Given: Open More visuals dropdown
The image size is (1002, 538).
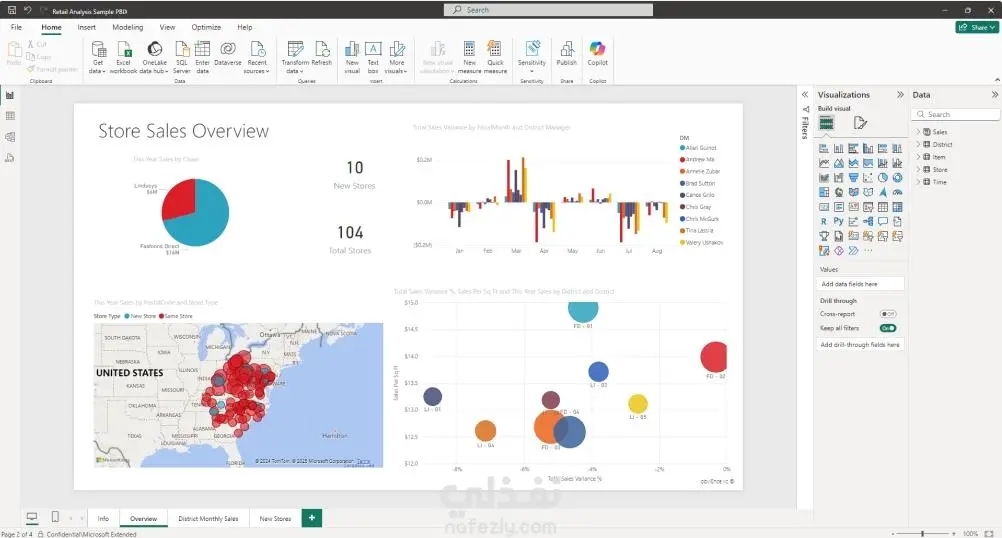Looking at the screenshot, I should pos(396,58).
